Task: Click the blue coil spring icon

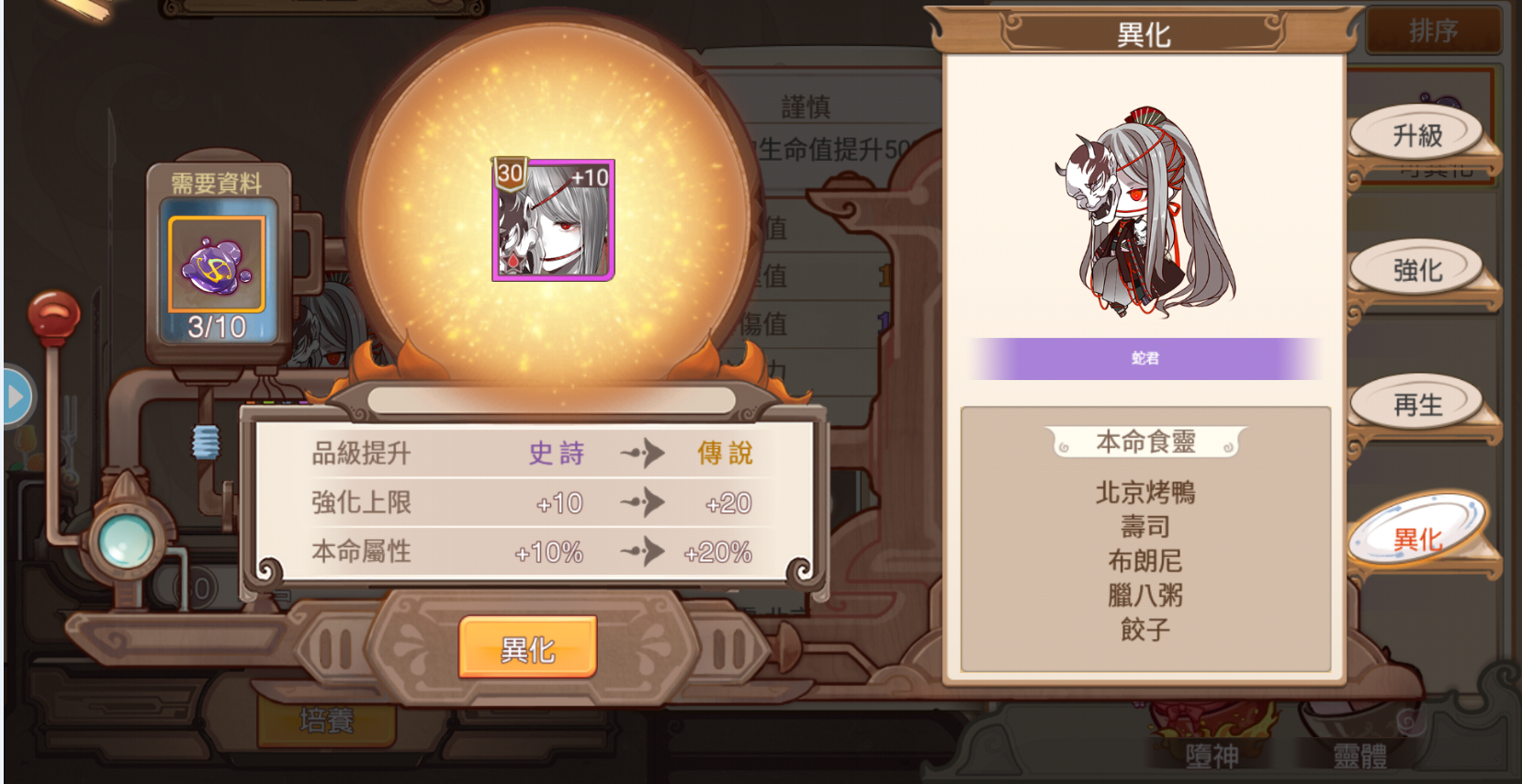Action: pos(207,442)
